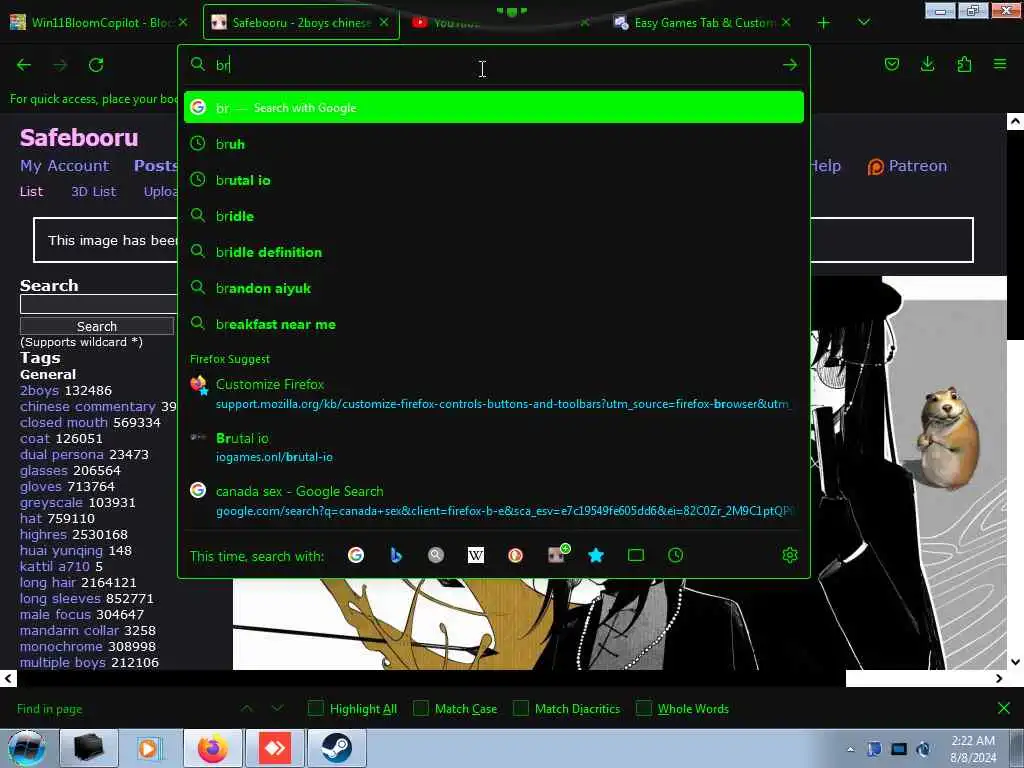Click the vertical scrollbar down arrow
Viewport: 1024px width, 768px height.
(x=1016, y=662)
